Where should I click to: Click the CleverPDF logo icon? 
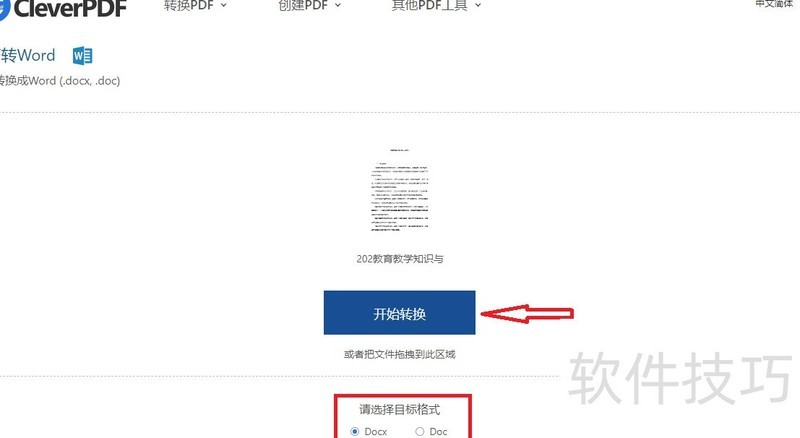4,9
